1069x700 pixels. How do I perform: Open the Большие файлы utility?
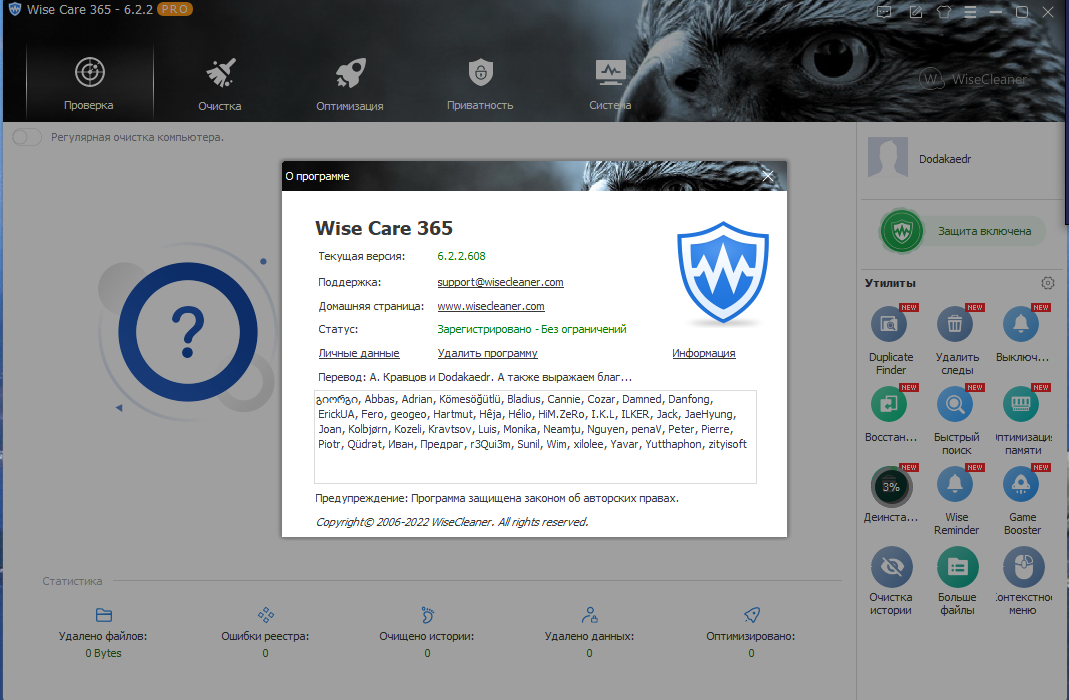click(956, 567)
